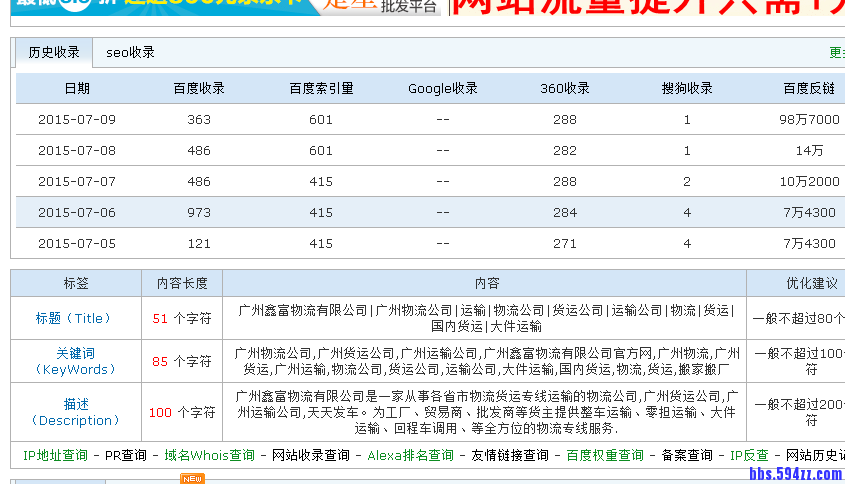Select the date 2015-07-07
845x484 pixels.
click(77, 182)
